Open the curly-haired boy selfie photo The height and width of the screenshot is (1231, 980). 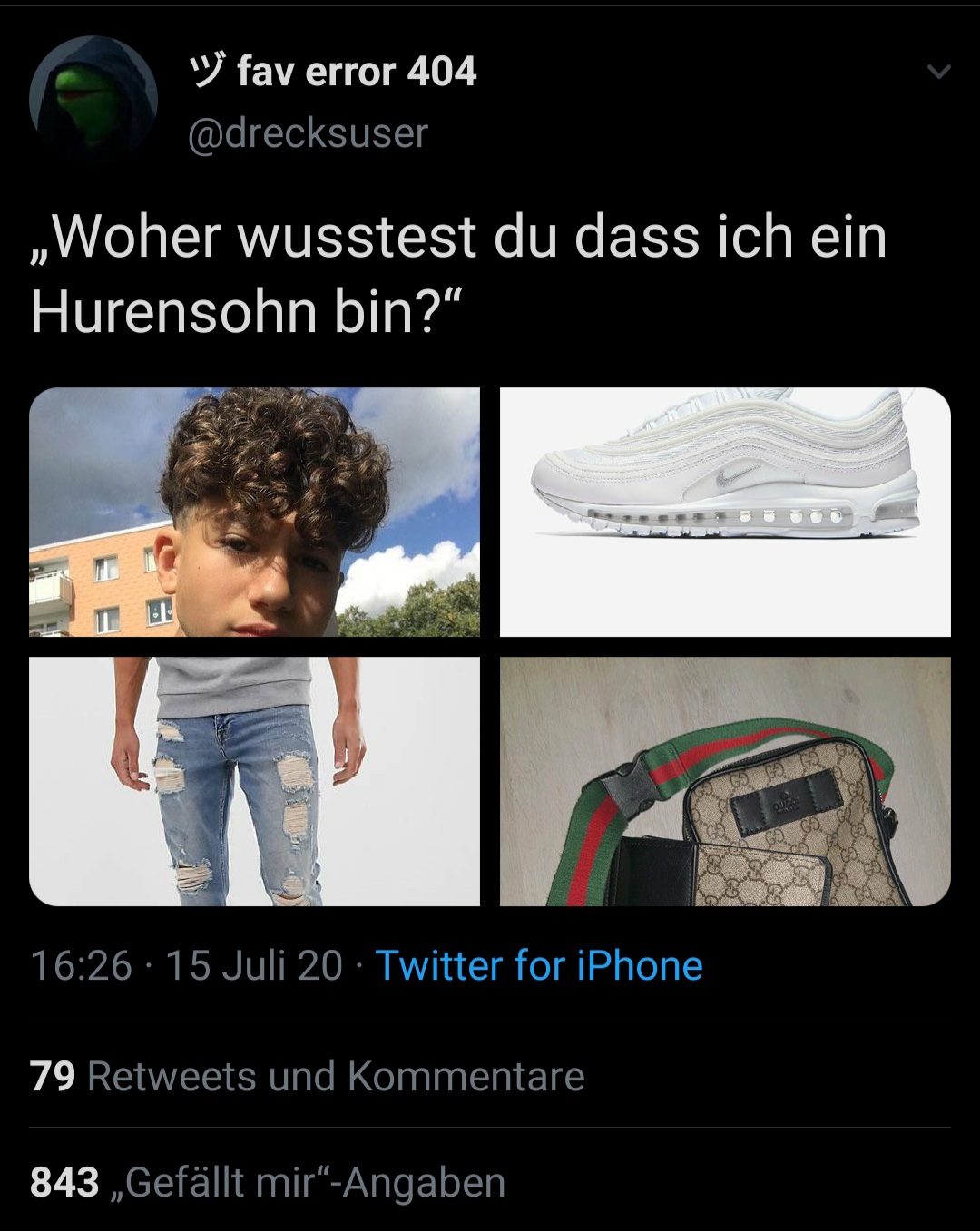255,513
